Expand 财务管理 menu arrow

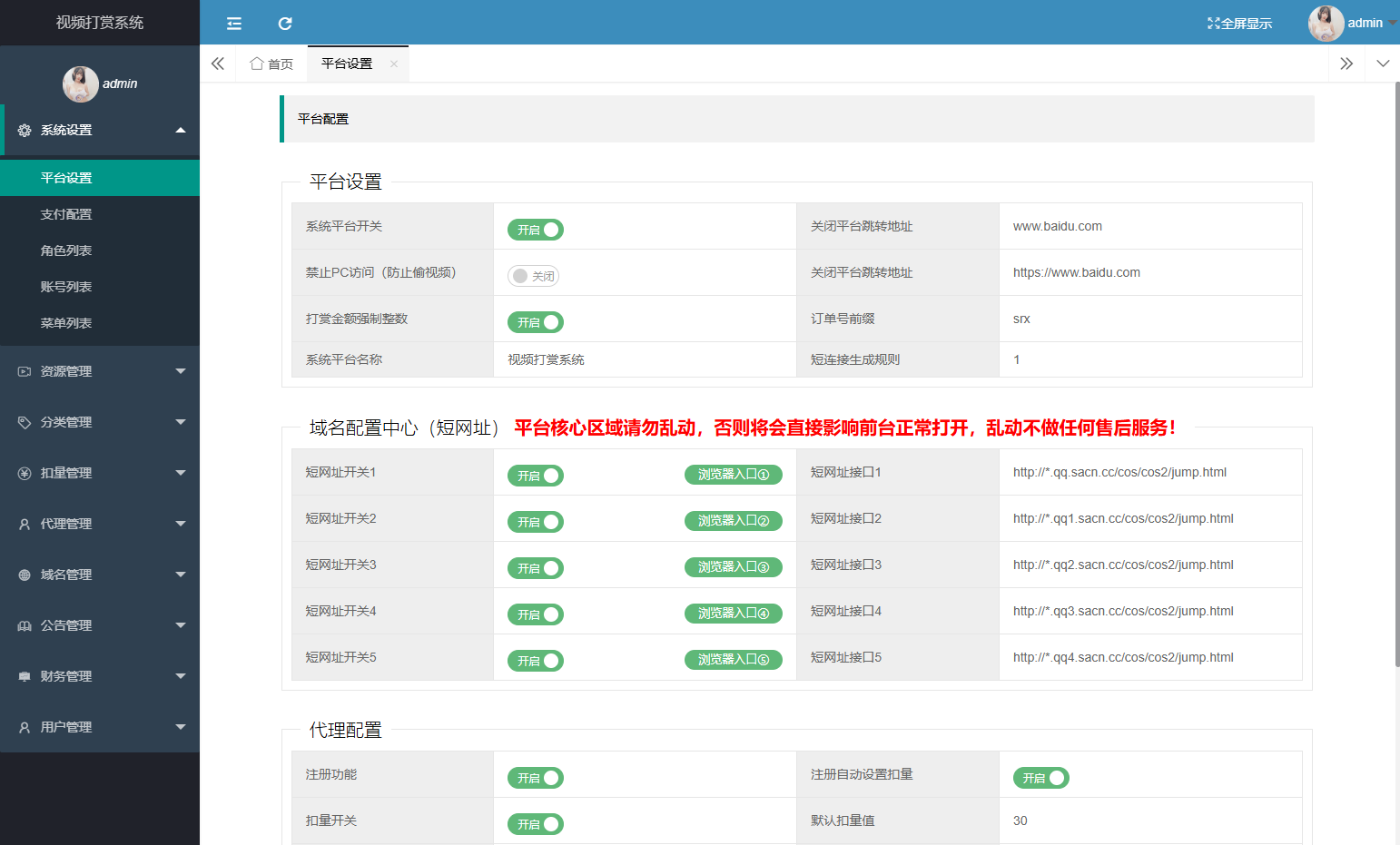coord(181,676)
